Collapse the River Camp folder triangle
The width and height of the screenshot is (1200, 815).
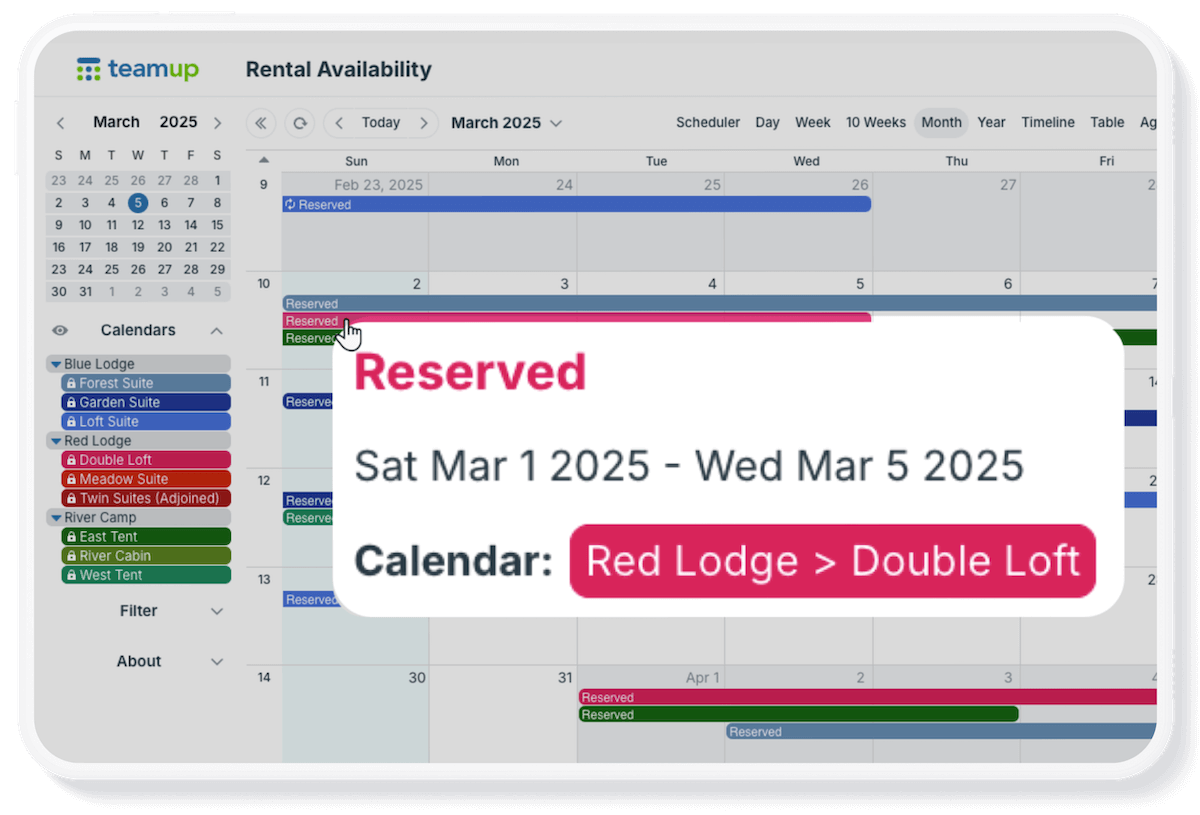[56, 518]
